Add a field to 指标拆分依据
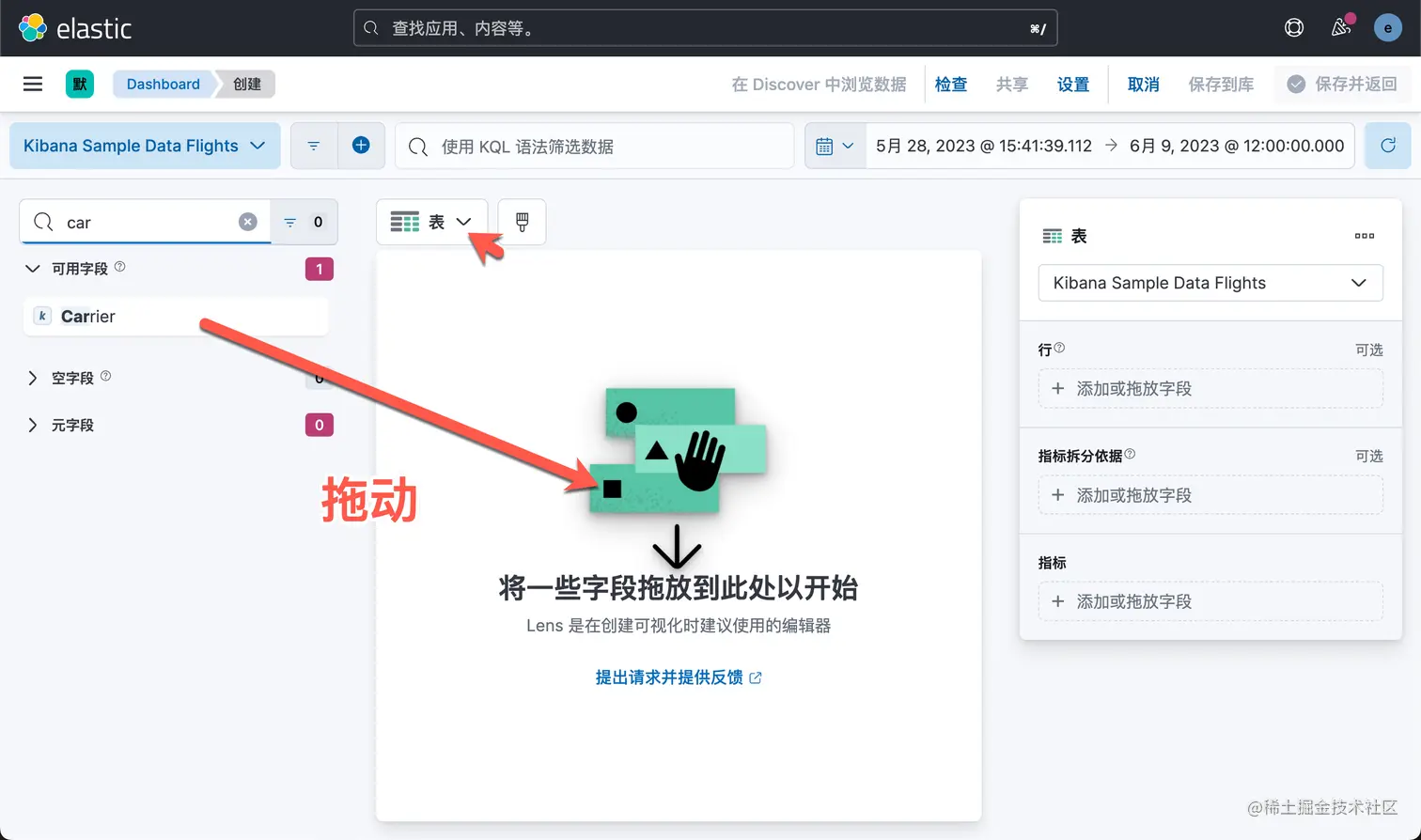 pyautogui.click(x=1210, y=495)
